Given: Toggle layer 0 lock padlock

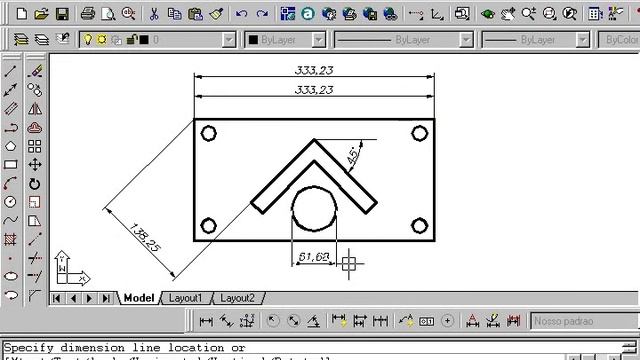Looking at the screenshot, I should 131,40.
